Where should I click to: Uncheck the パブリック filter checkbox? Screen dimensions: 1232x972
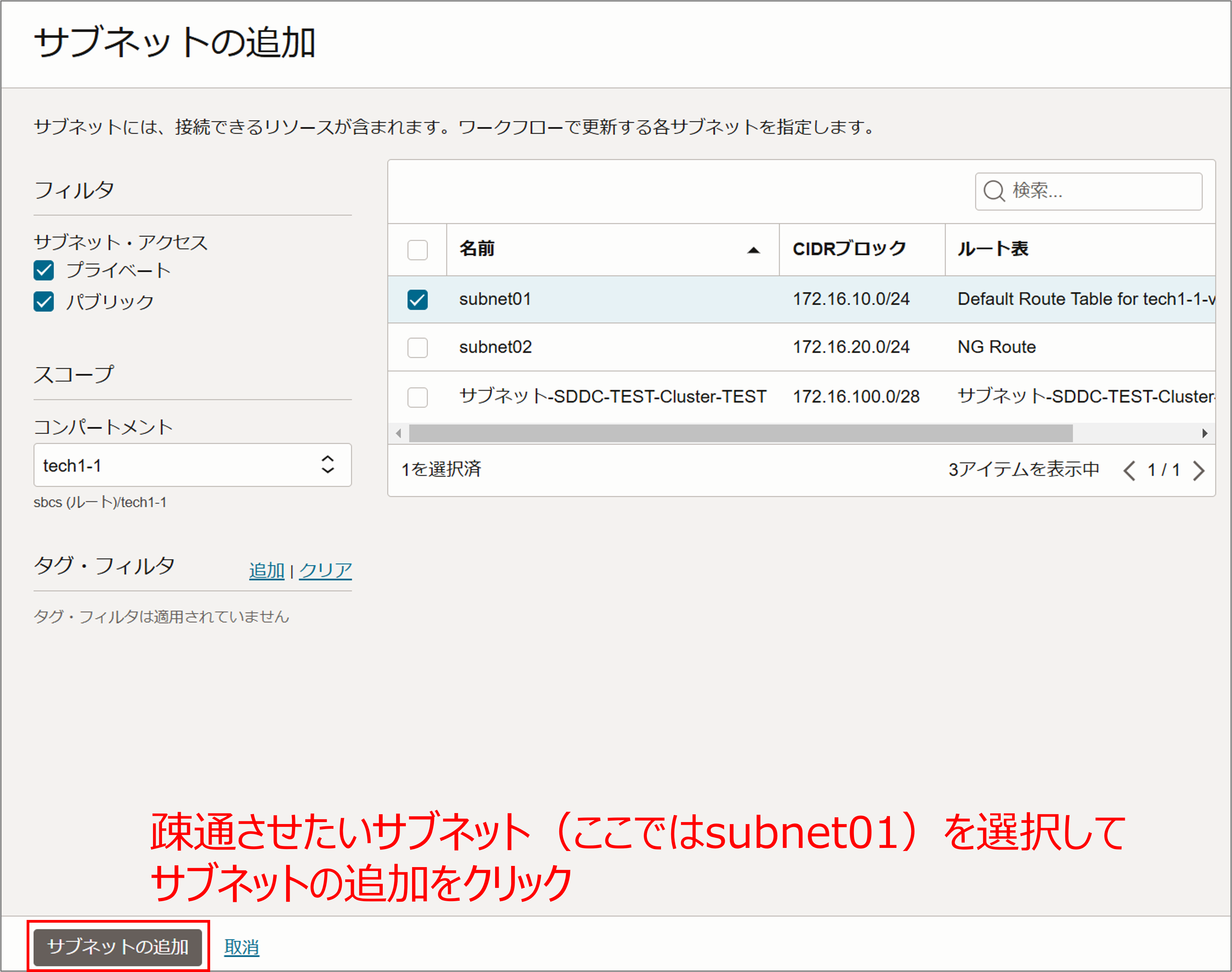pyautogui.click(x=44, y=301)
